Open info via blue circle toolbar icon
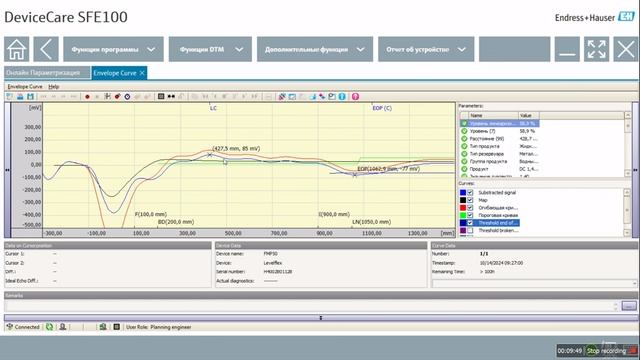 [342, 97]
